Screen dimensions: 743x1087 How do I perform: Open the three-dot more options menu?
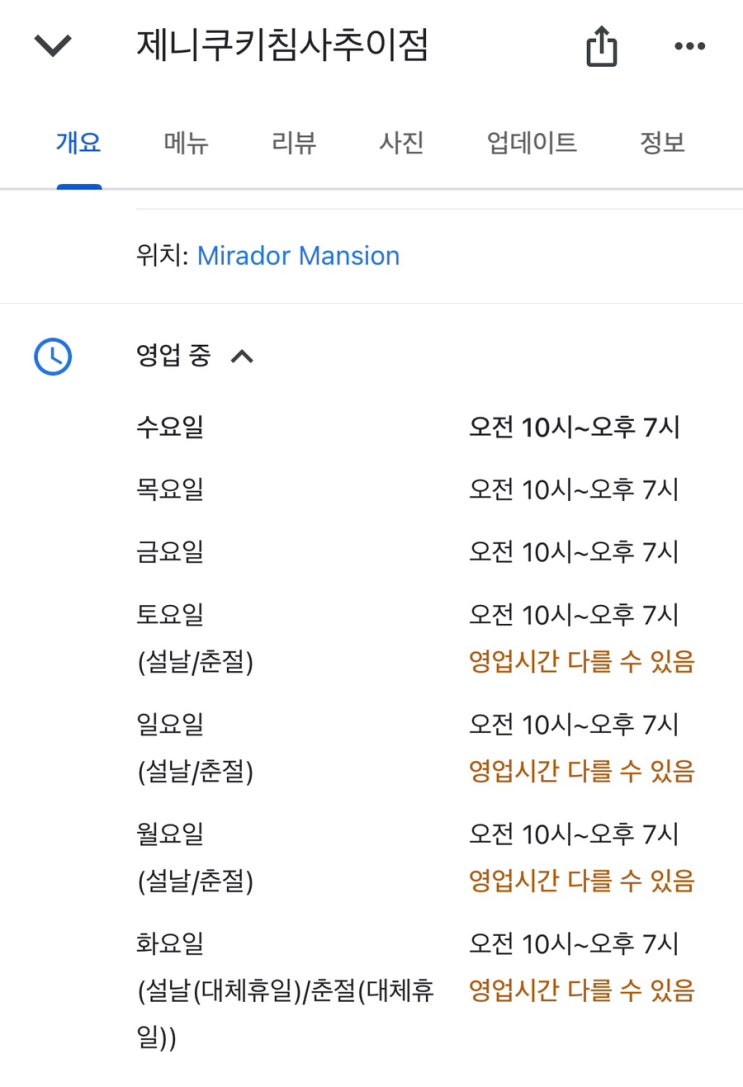(690, 46)
